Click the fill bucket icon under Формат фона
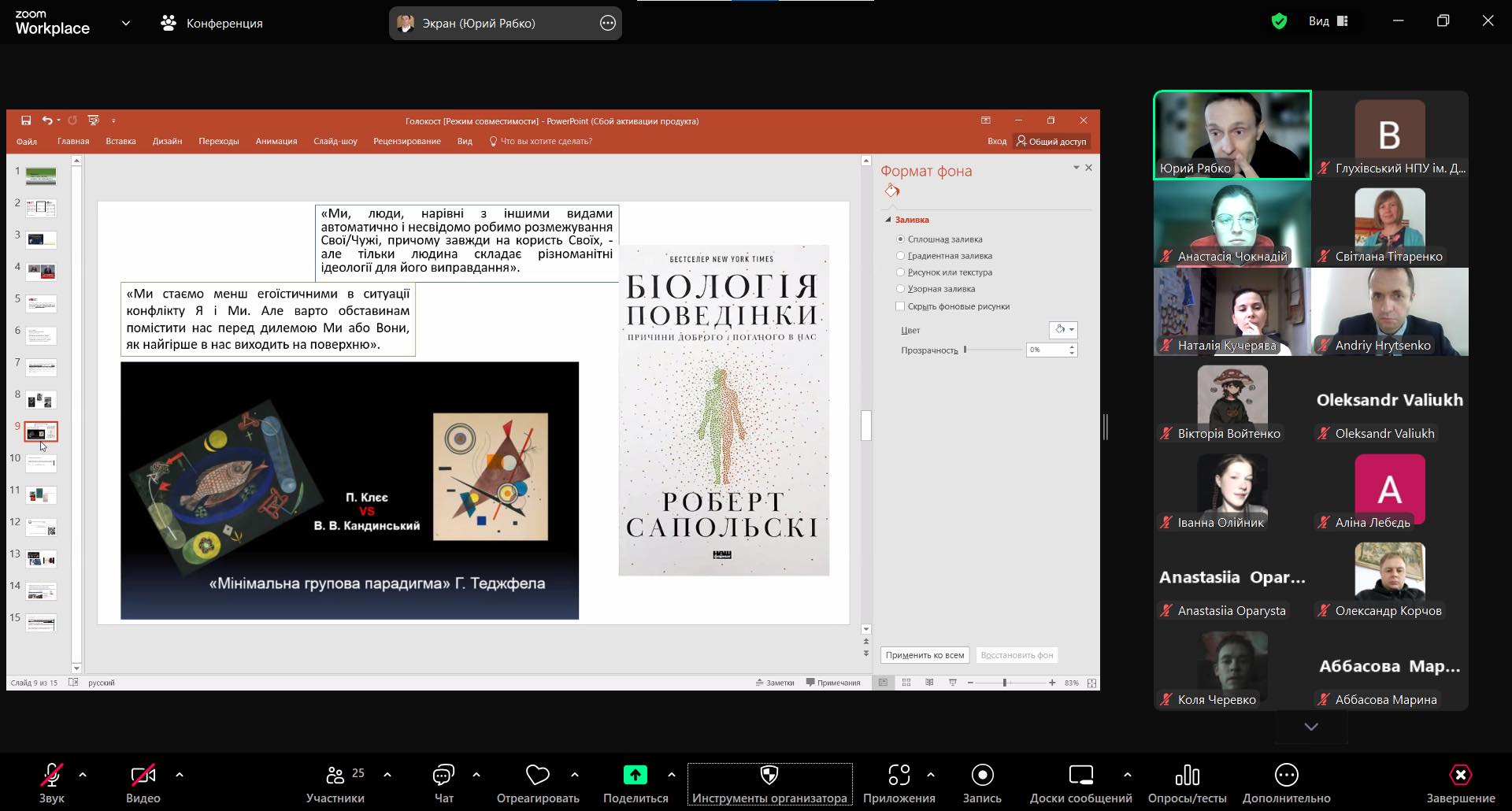Image resolution: width=1512 pixels, height=811 pixels. [x=891, y=191]
